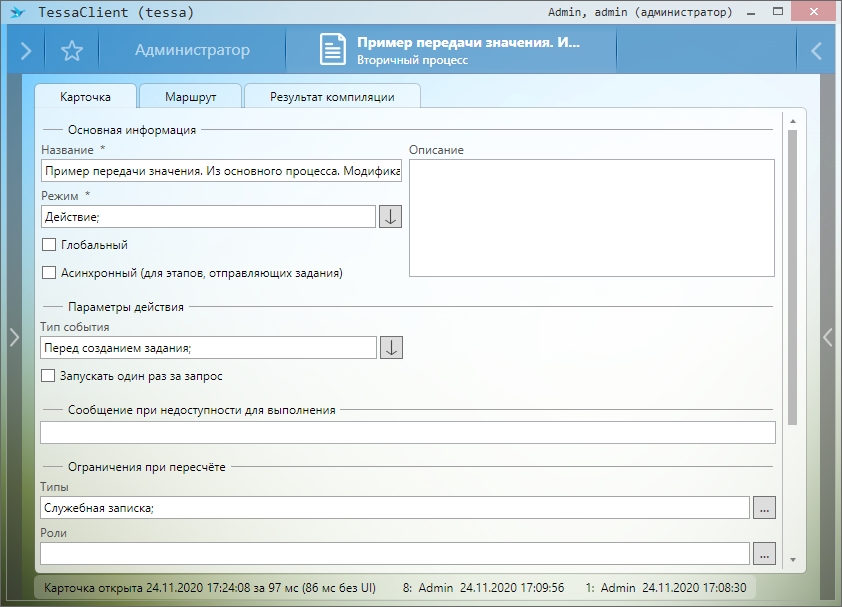Toggle the Асинхронный checkbox
The height and width of the screenshot is (607, 842).
(48, 272)
